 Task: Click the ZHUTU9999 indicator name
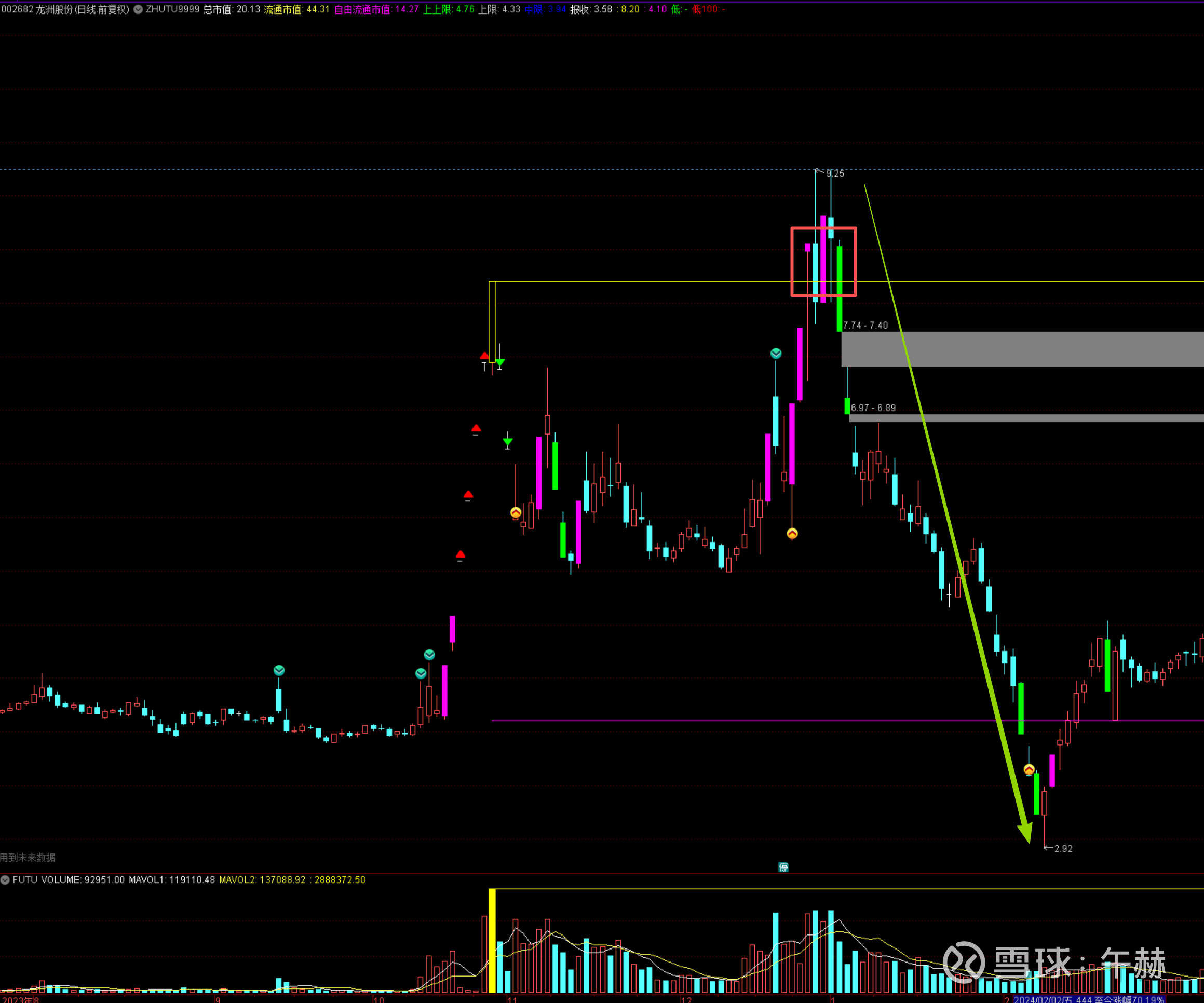click(x=172, y=9)
